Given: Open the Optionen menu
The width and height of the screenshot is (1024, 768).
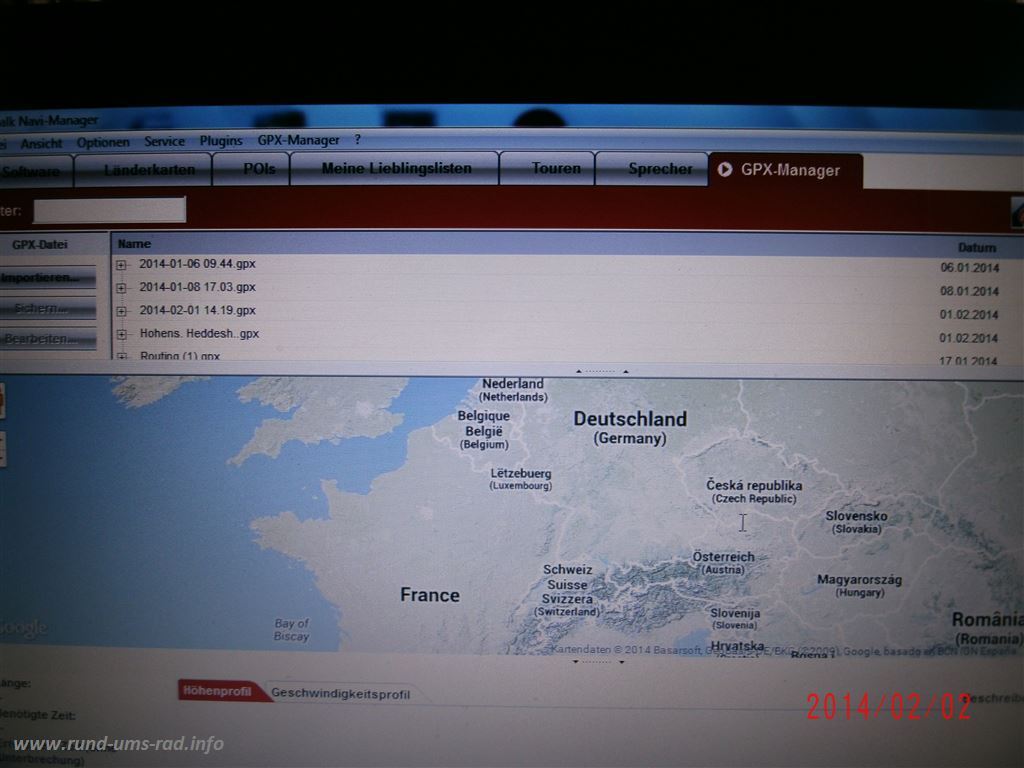Looking at the screenshot, I should tap(103, 142).
